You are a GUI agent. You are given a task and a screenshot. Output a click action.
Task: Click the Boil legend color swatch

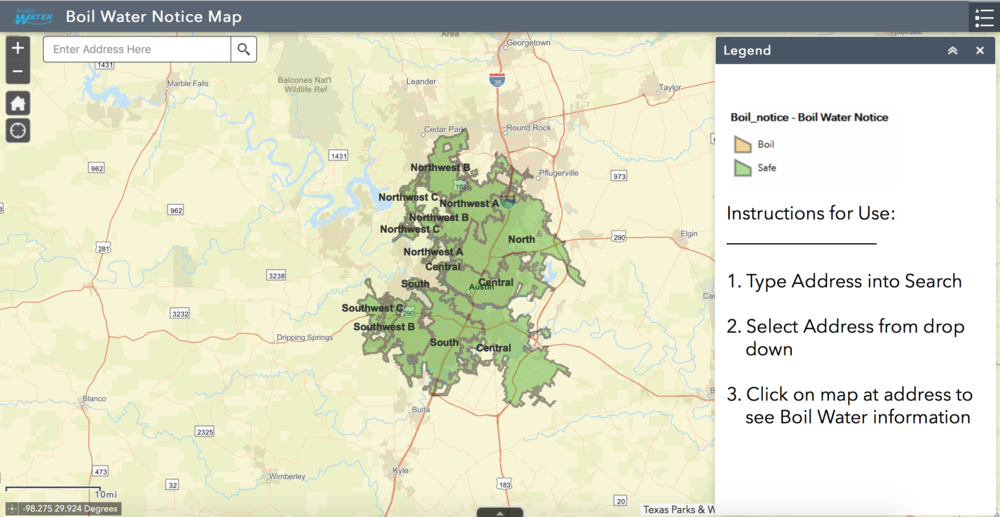coord(742,145)
